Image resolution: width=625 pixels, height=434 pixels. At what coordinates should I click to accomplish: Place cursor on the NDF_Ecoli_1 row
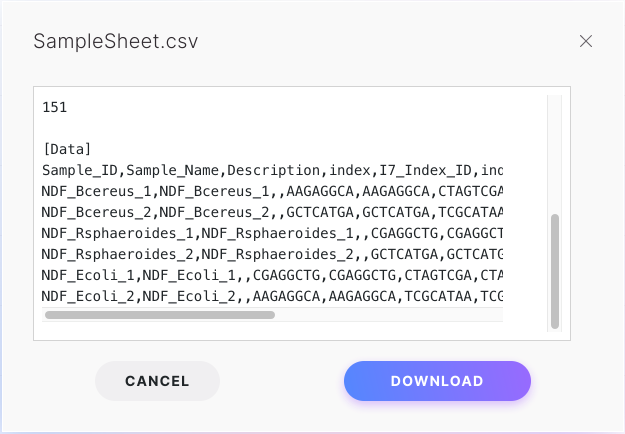270,275
